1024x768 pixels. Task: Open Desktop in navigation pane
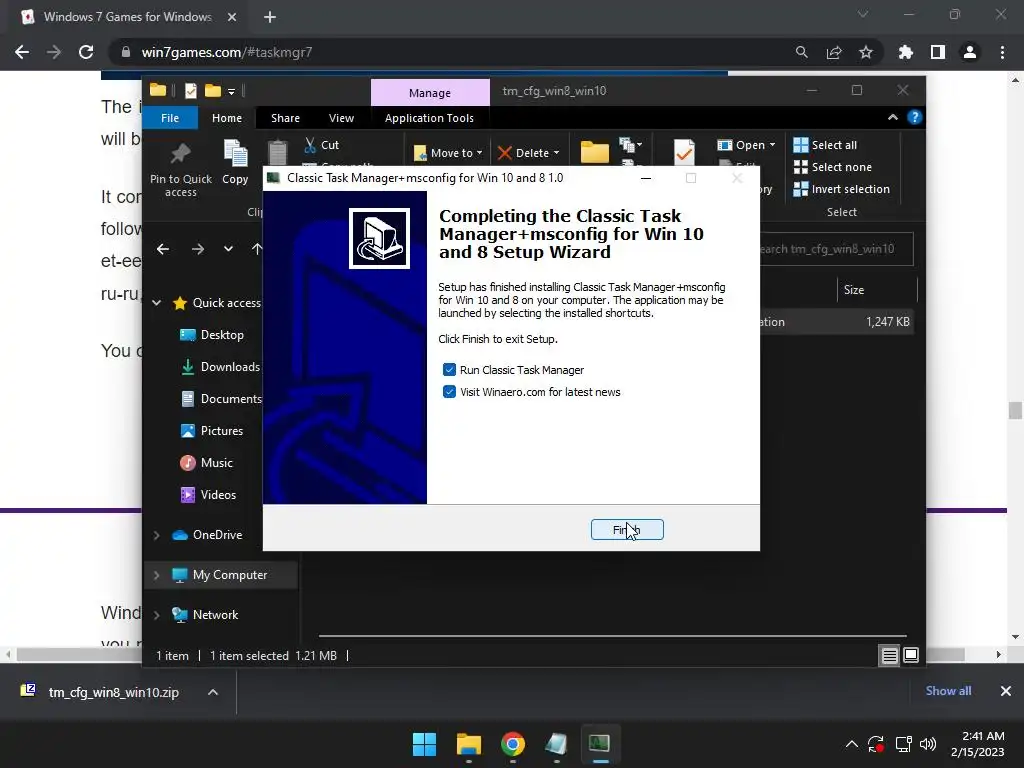(x=212, y=335)
